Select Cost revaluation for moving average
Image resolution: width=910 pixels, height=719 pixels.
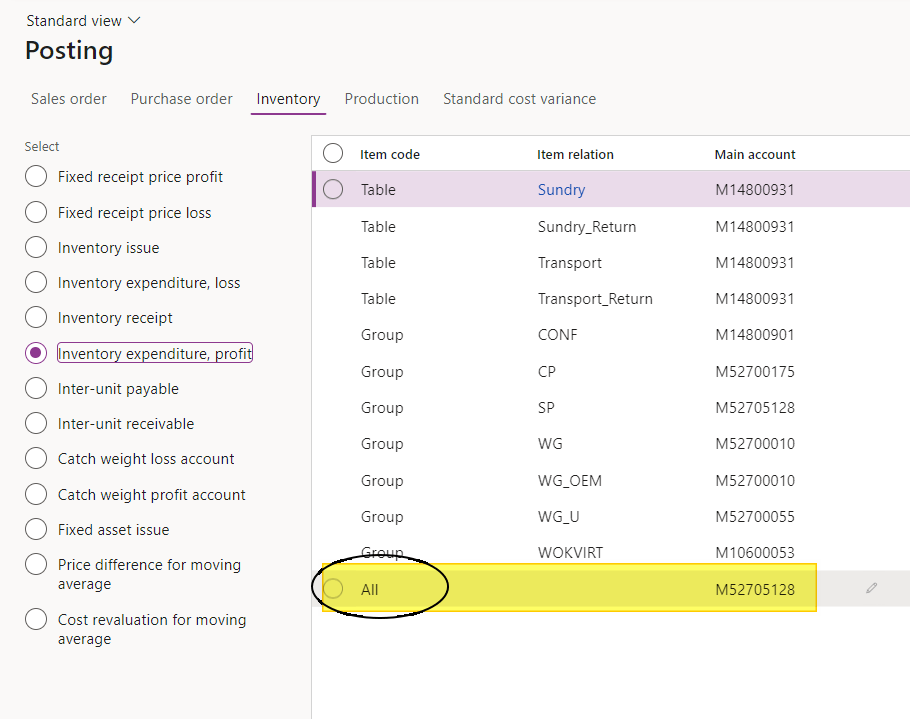pos(36,620)
